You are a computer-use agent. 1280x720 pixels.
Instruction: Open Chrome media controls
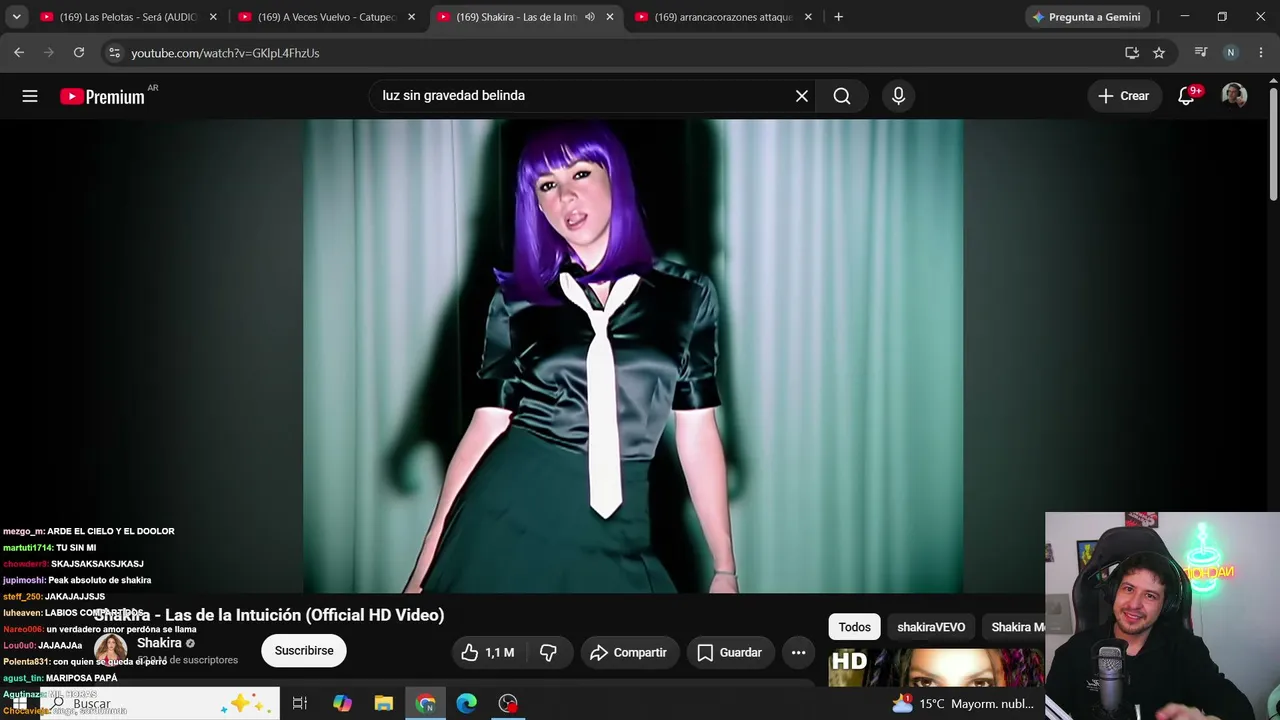tap(1201, 53)
